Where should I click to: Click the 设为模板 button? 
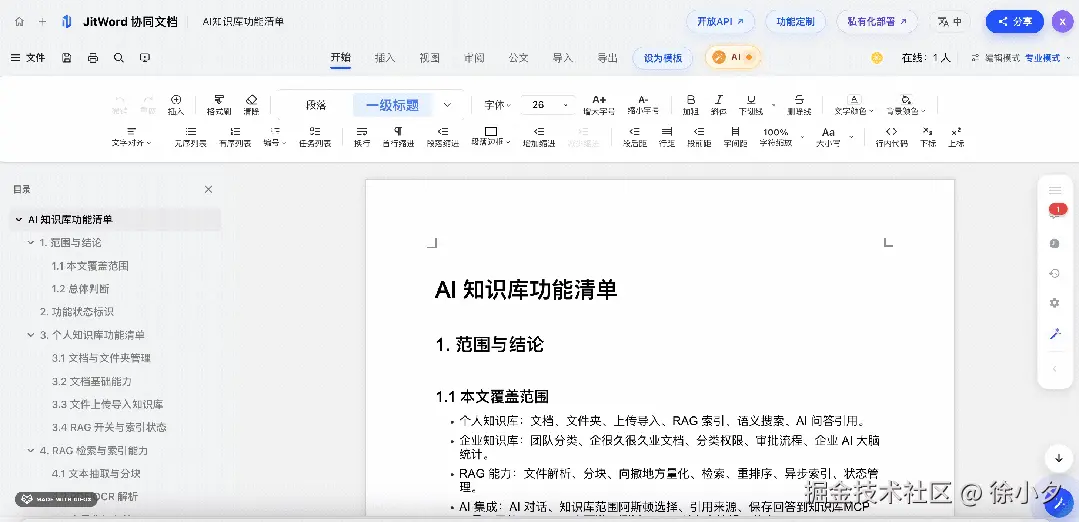pyautogui.click(x=663, y=58)
